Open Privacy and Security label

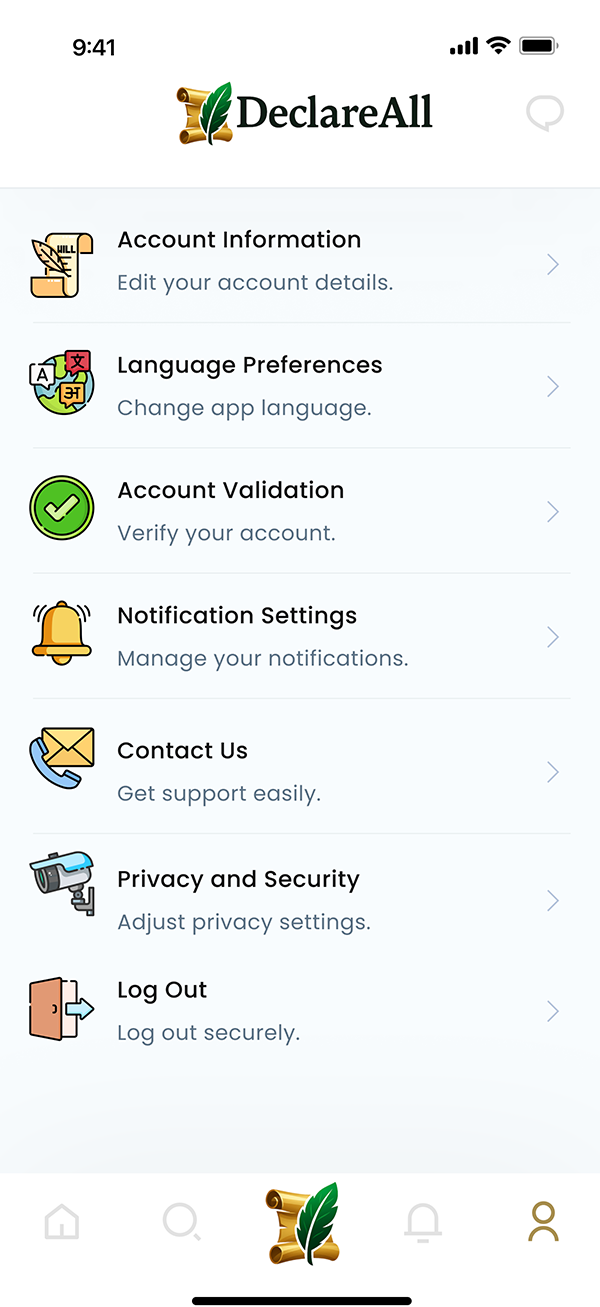tap(238, 879)
